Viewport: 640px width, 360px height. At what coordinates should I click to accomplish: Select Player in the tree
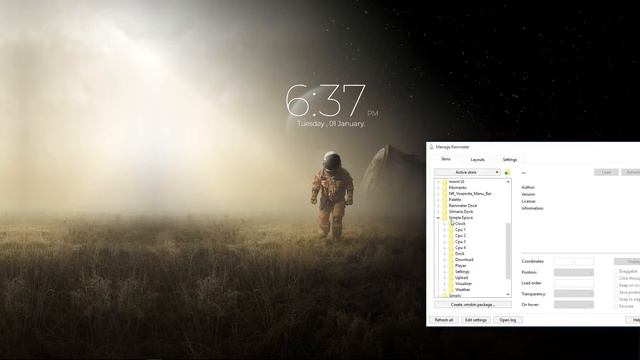(460, 266)
